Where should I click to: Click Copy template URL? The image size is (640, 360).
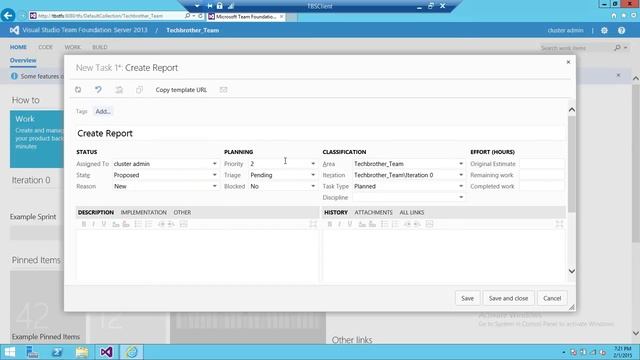click(x=181, y=90)
